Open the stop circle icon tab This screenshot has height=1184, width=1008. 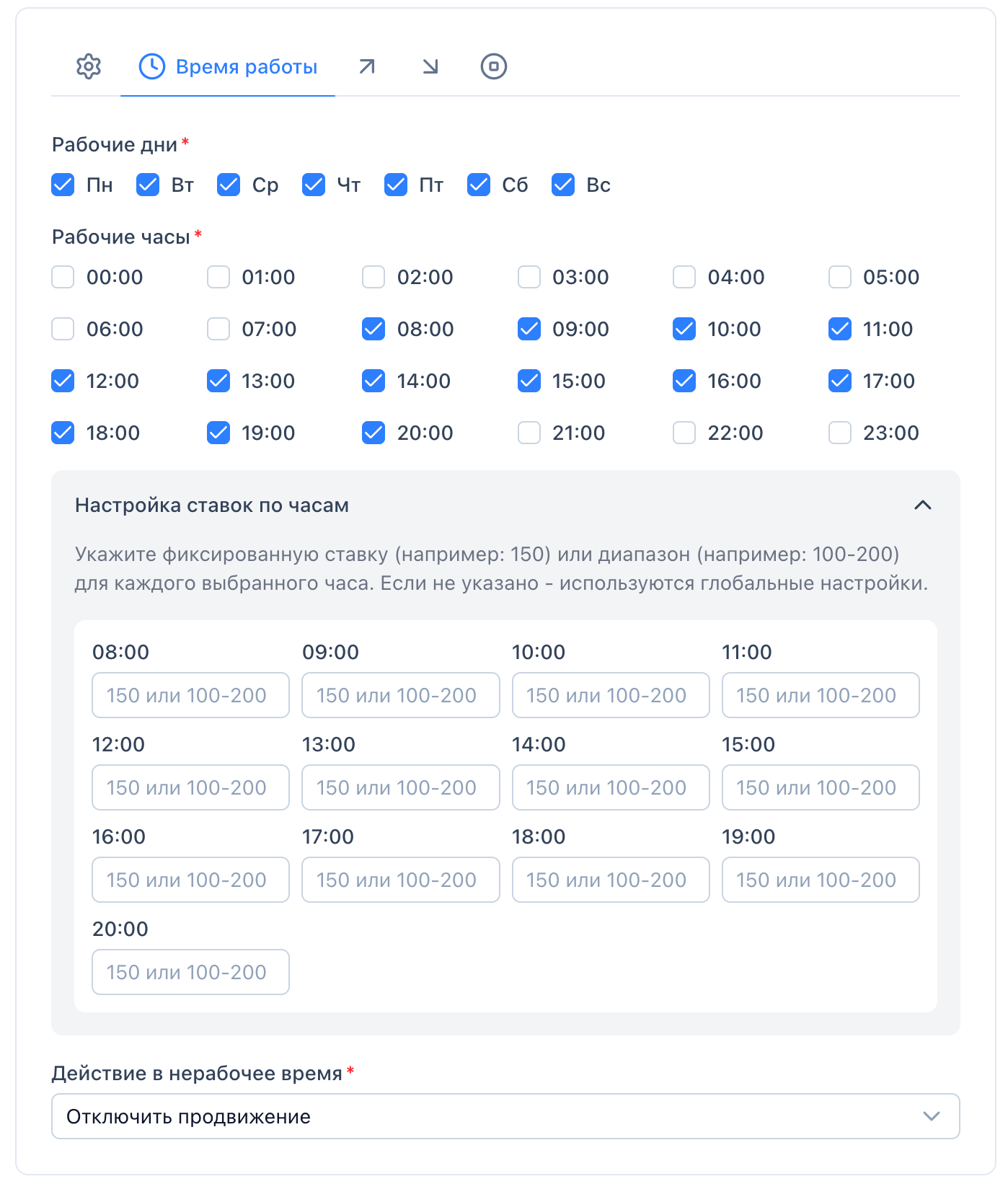(494, 66)
